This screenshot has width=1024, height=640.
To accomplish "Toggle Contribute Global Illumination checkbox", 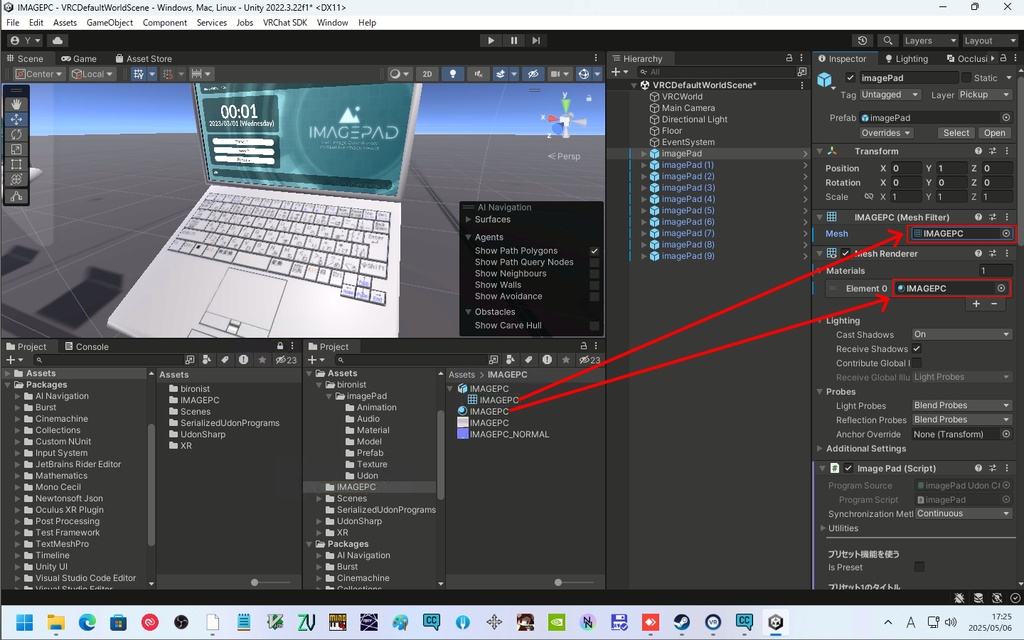I will click(x=917, y=363).
